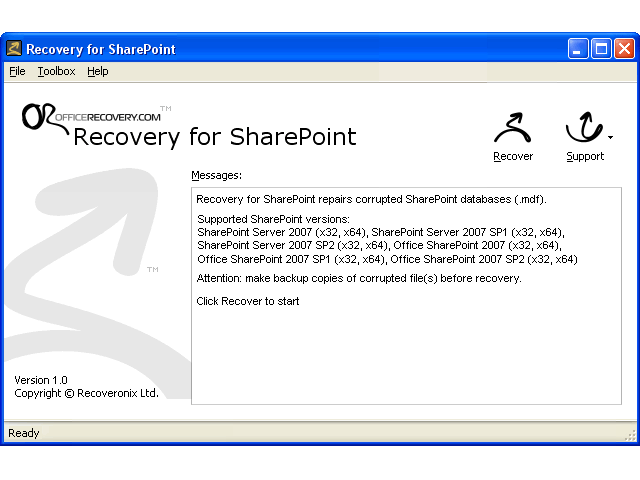Image resolution: width=640 pixels, height=480 pixels.
Task: Click the resize grip in status bar
Action: click(x=631, y=436)
